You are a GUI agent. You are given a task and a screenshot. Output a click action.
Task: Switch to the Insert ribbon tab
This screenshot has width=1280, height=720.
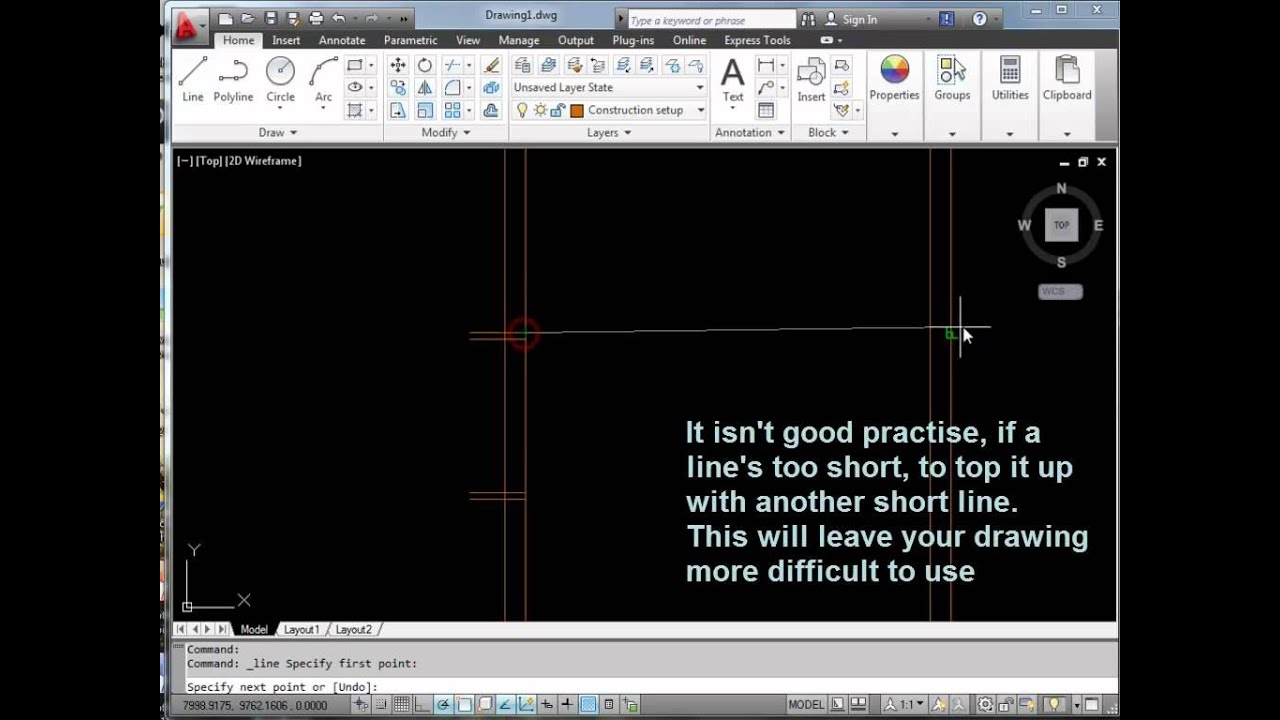click(x=286, y=40)
